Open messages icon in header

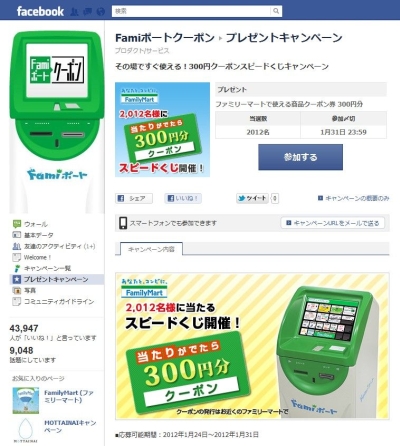coord(87,12)
